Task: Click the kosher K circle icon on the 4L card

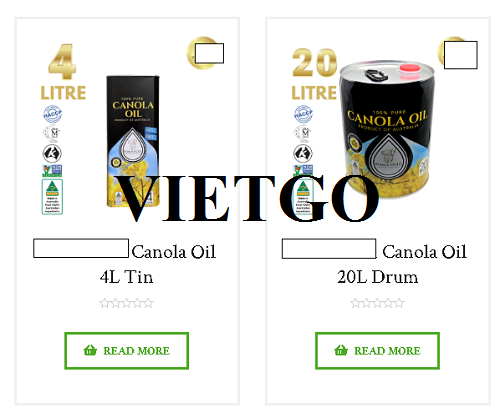Action: pos(52,154)
